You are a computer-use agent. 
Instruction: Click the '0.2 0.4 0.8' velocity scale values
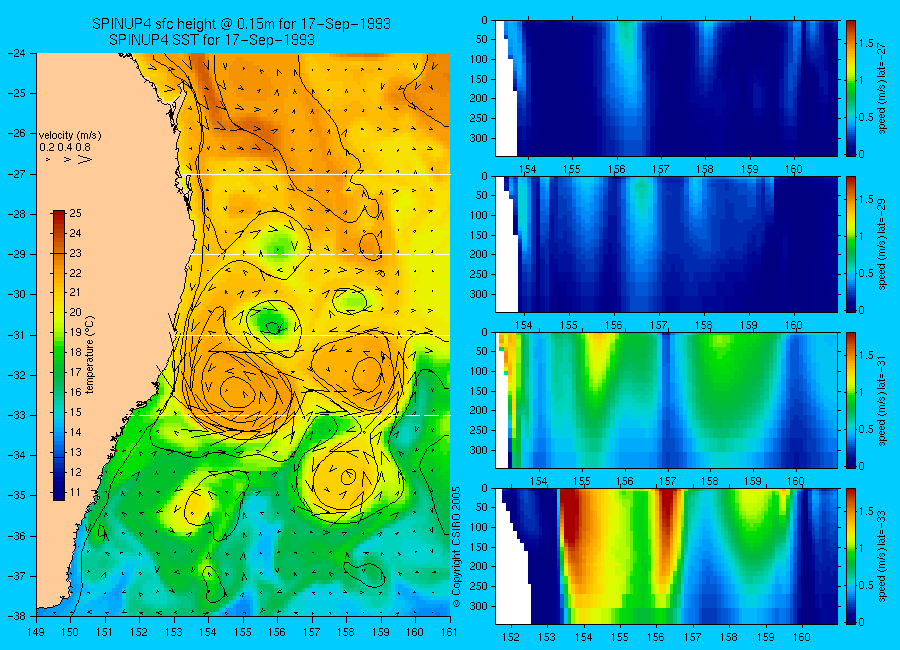tap(65, 148)
